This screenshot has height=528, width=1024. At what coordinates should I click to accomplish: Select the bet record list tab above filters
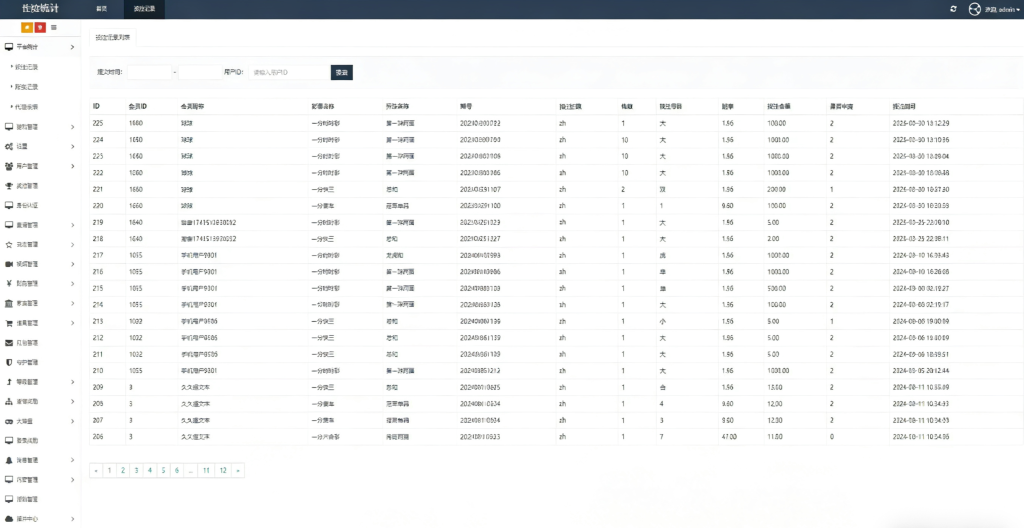111,38
